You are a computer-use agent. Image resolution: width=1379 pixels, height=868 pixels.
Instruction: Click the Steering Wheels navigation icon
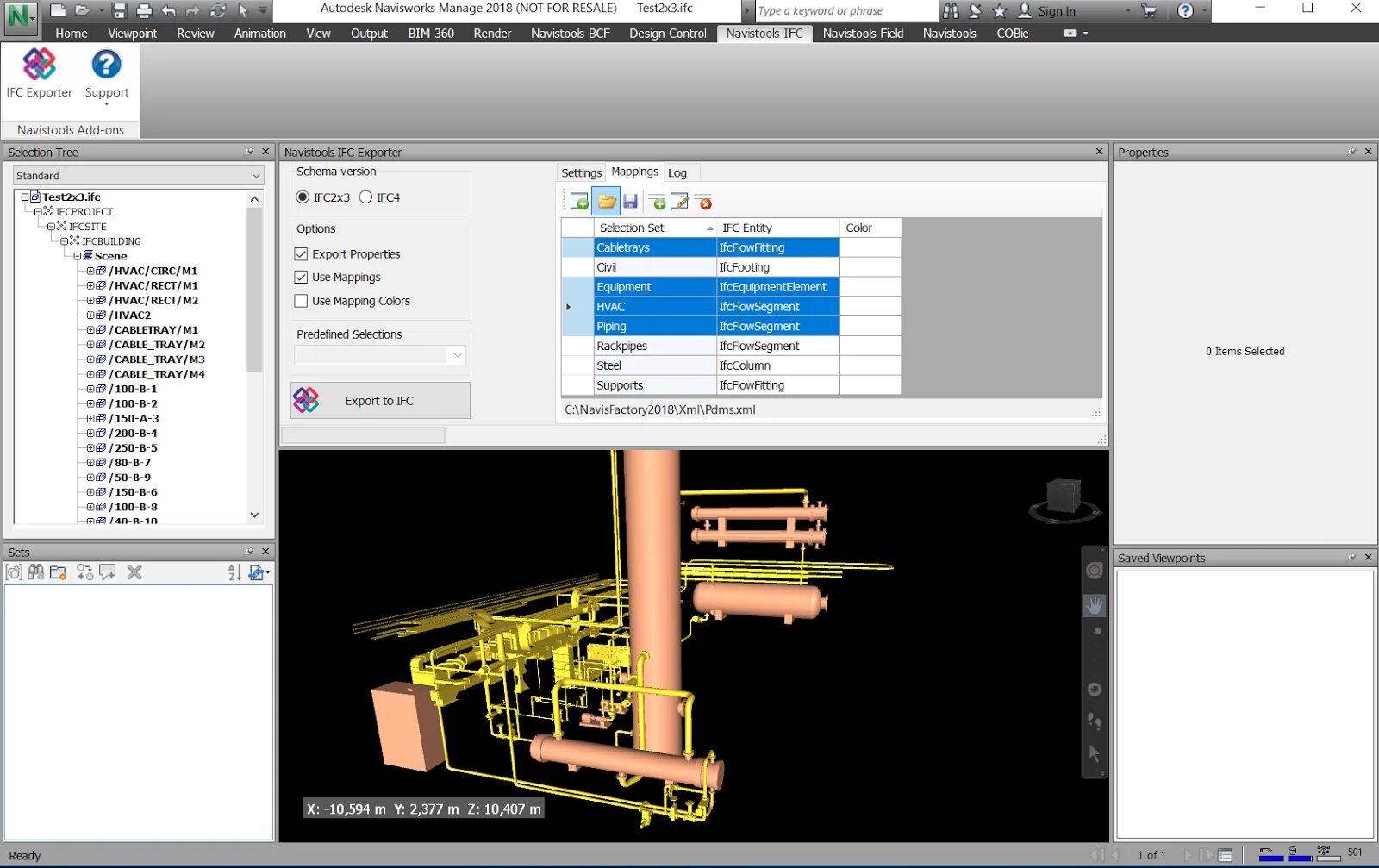[1095, 571]
